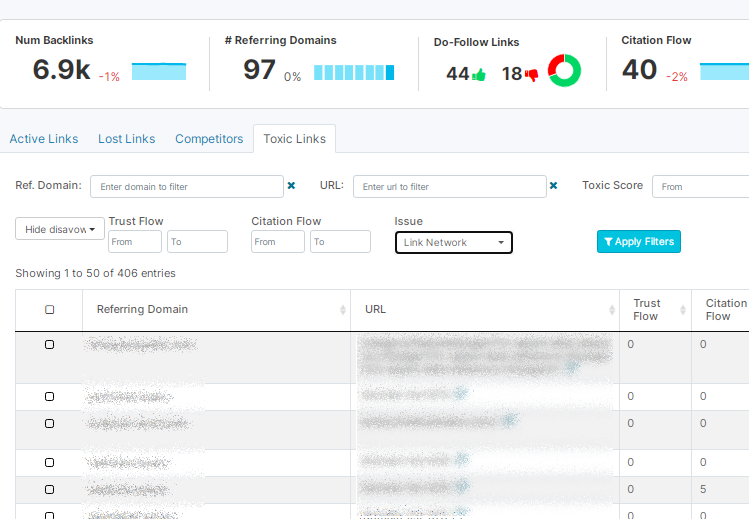This screenshot has width=749, height=519.
Task: Open the Competitors tab
Action: point(209,139)
